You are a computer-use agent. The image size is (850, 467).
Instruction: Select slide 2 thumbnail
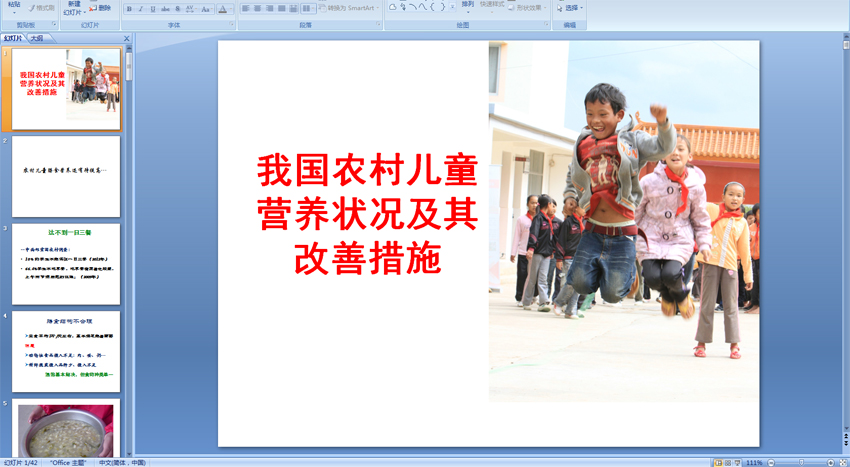[x=66, y=176]
